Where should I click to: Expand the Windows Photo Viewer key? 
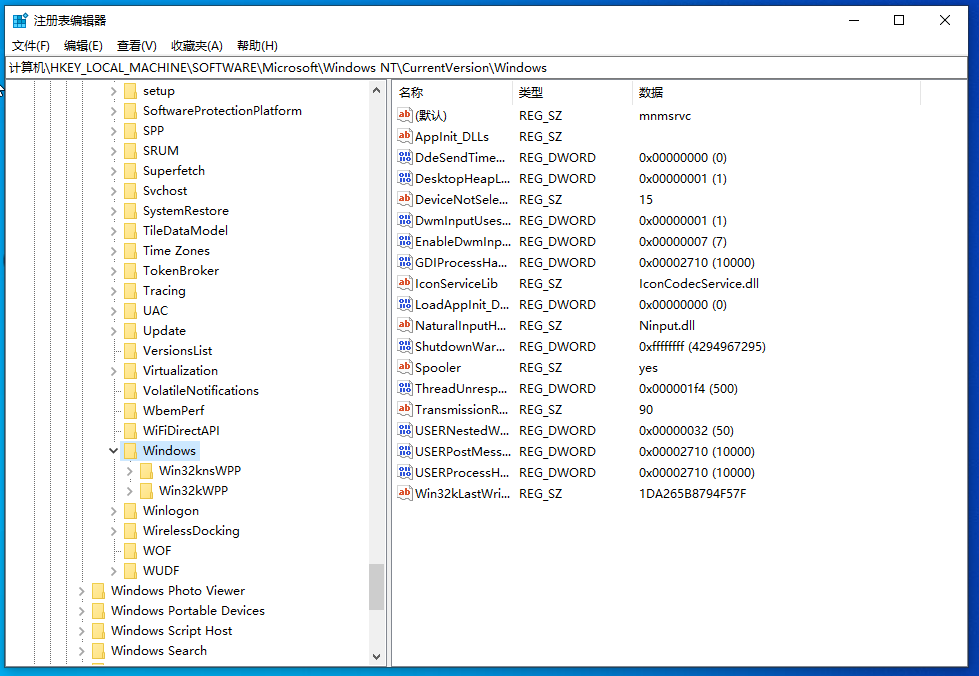click(81, 590)
